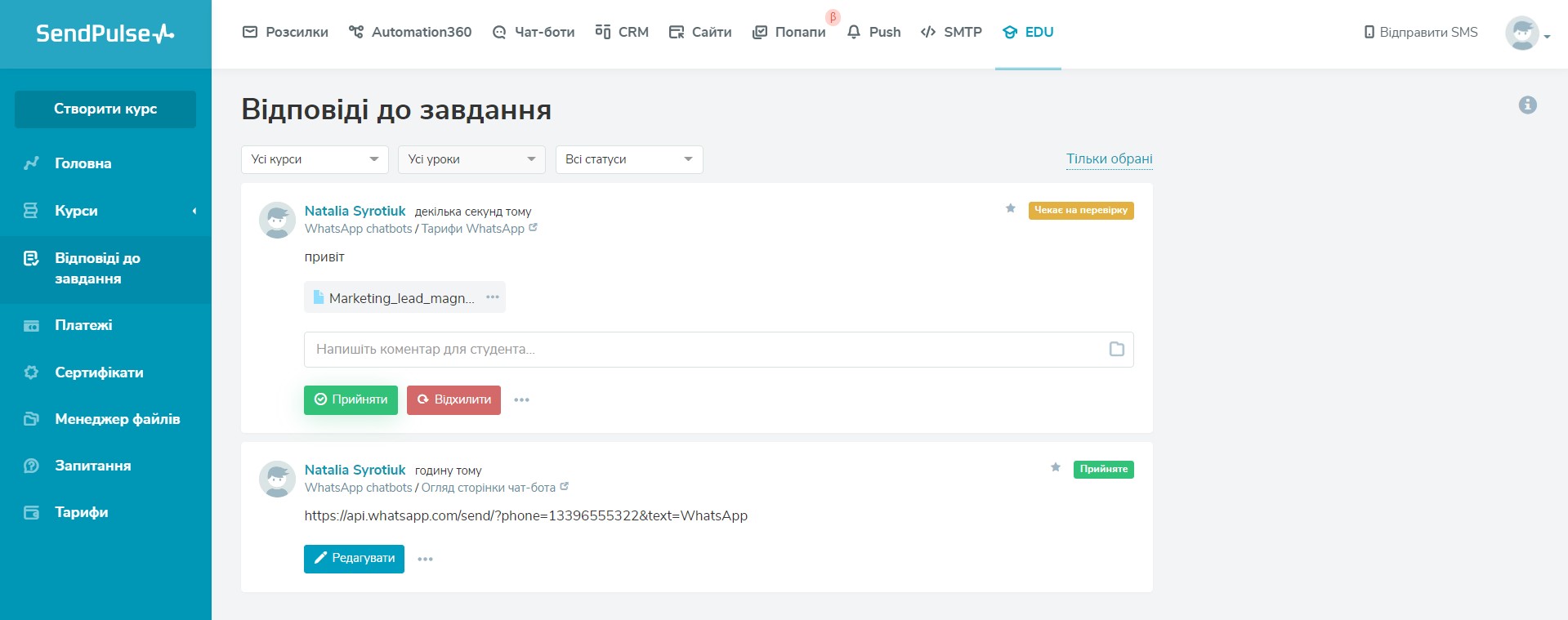The image size is (1568, 620).
Task: Select Відповіді до завдання in sidebar
Action: click(x=105, y=269)
